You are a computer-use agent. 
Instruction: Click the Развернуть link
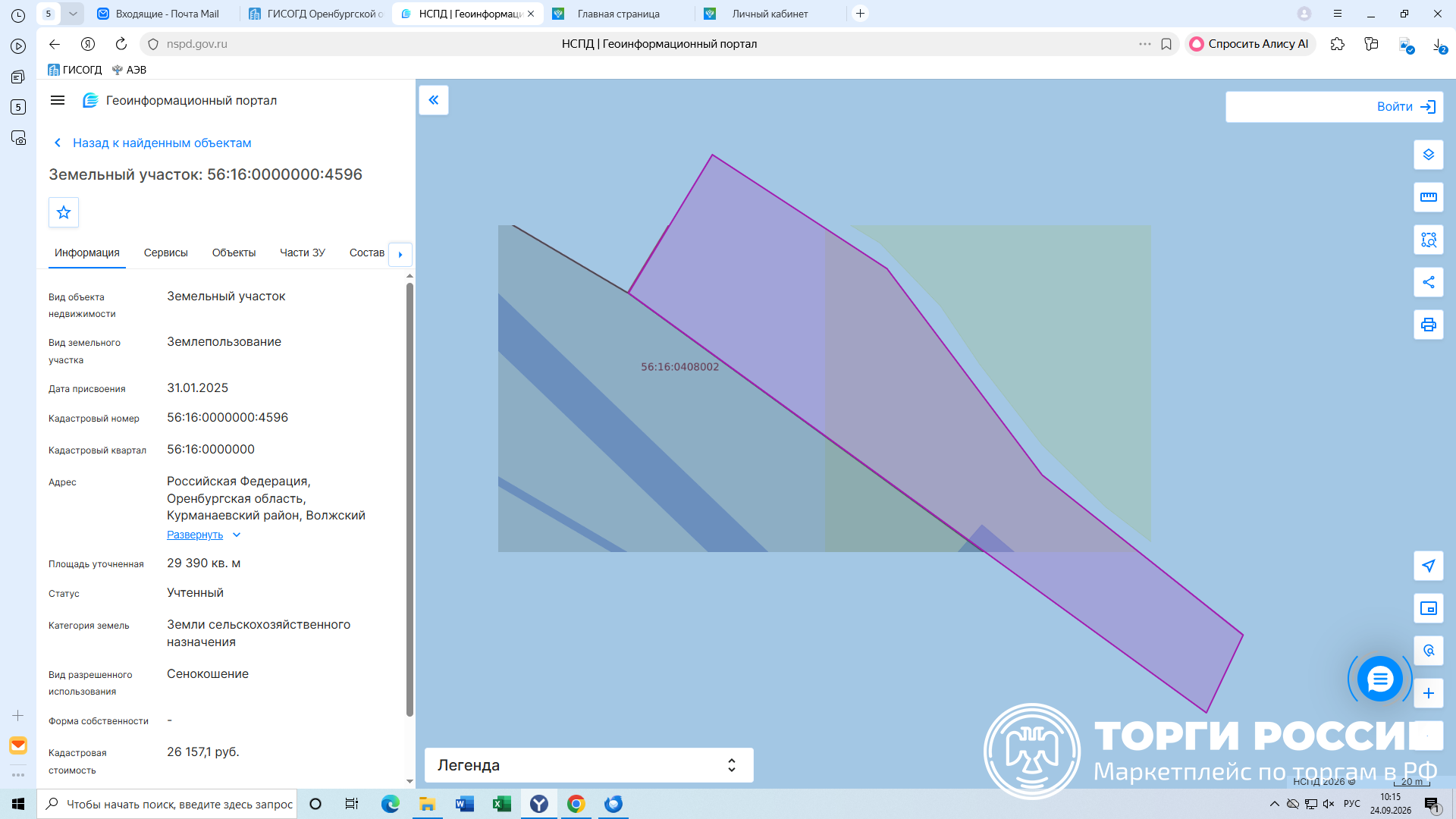click(195, 535)
